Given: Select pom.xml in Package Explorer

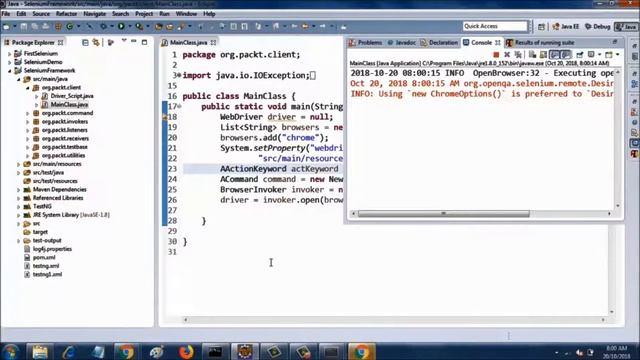Looking at the screenshot, I should click(44, 258).
